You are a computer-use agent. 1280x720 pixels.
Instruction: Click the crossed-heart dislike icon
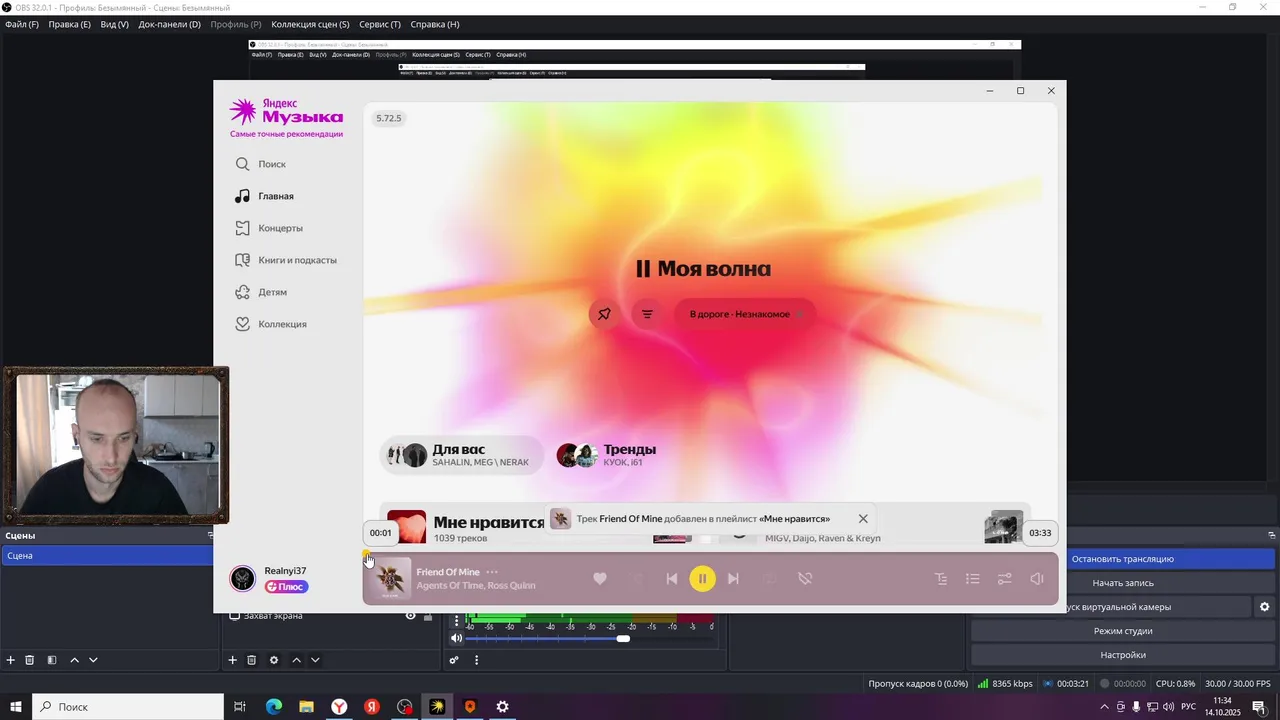[805, 579]
